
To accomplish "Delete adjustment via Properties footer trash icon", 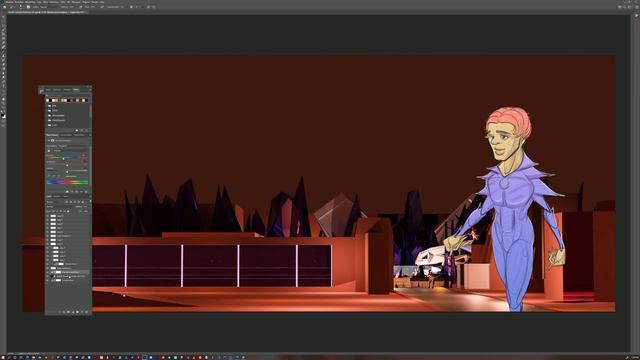I will click(86, 191).
